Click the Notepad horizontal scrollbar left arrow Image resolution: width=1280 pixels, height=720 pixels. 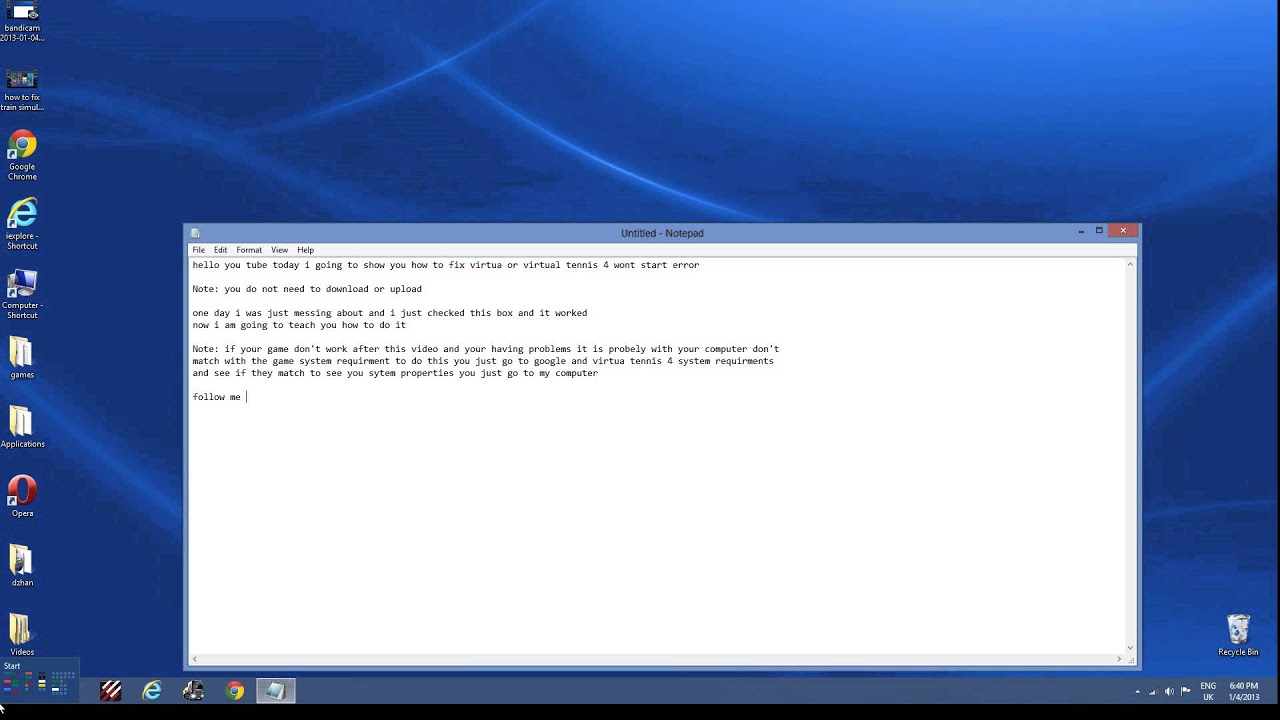coord(195,659)
